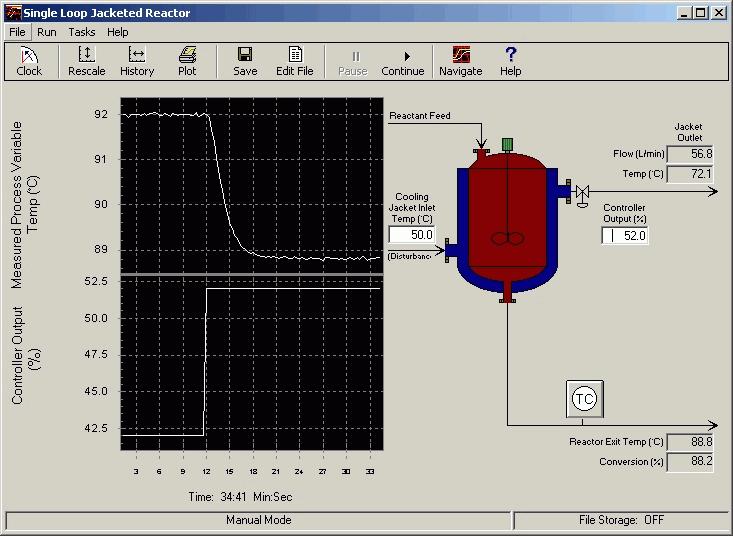Click the Reactor Exit Temp value 88.8

point(690,442)
